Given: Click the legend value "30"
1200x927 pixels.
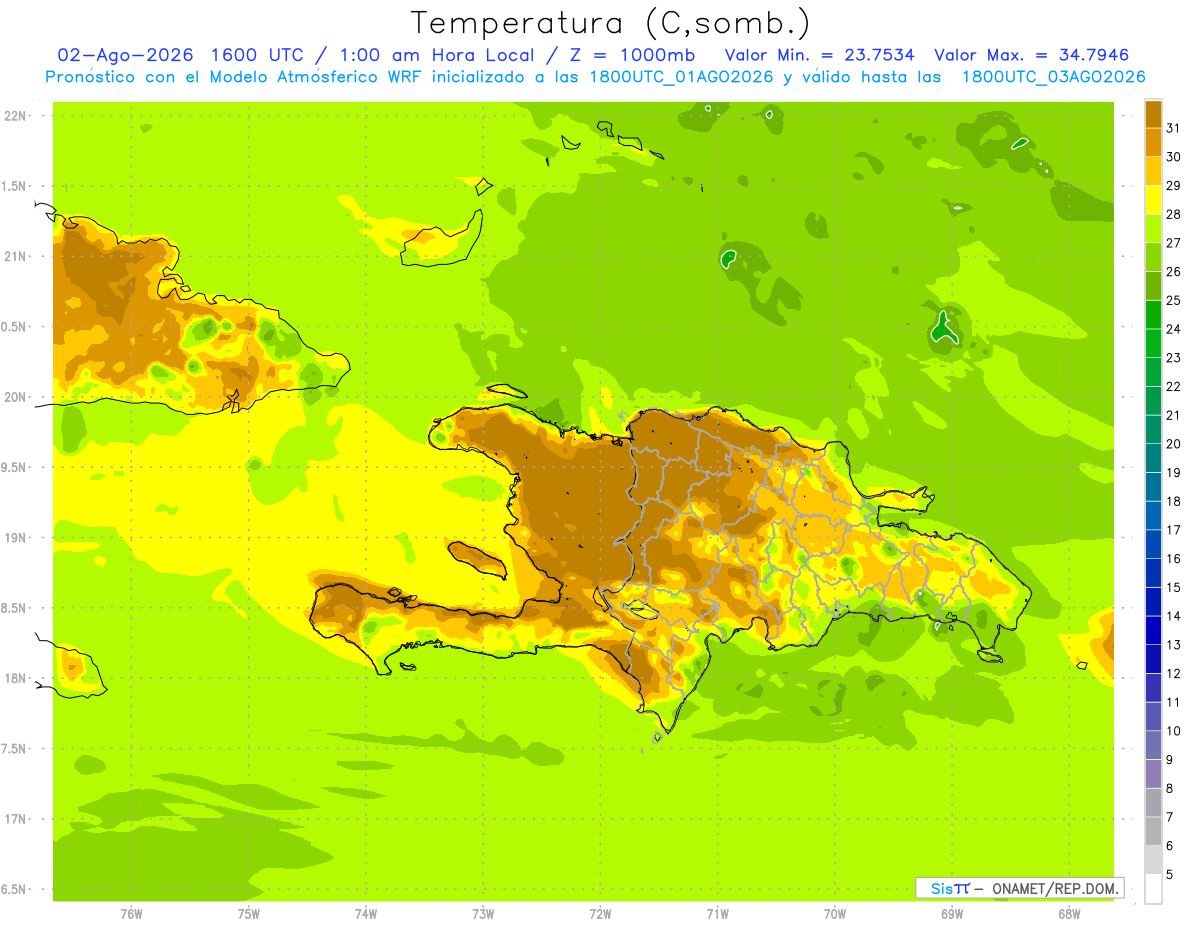Looking at the screenshot, I should click(1174, 157).
